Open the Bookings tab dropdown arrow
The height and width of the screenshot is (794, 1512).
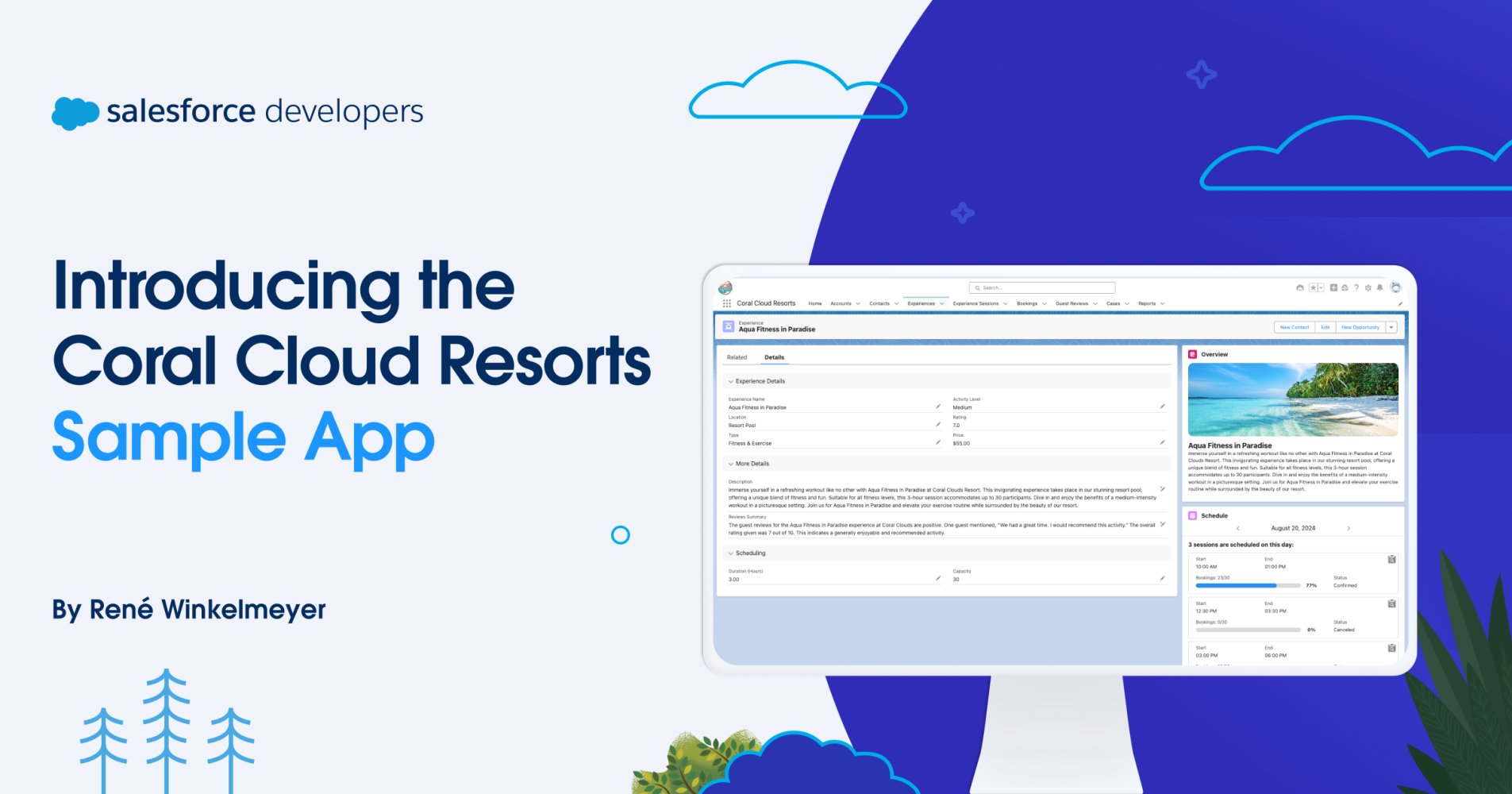click(1045, 303)
